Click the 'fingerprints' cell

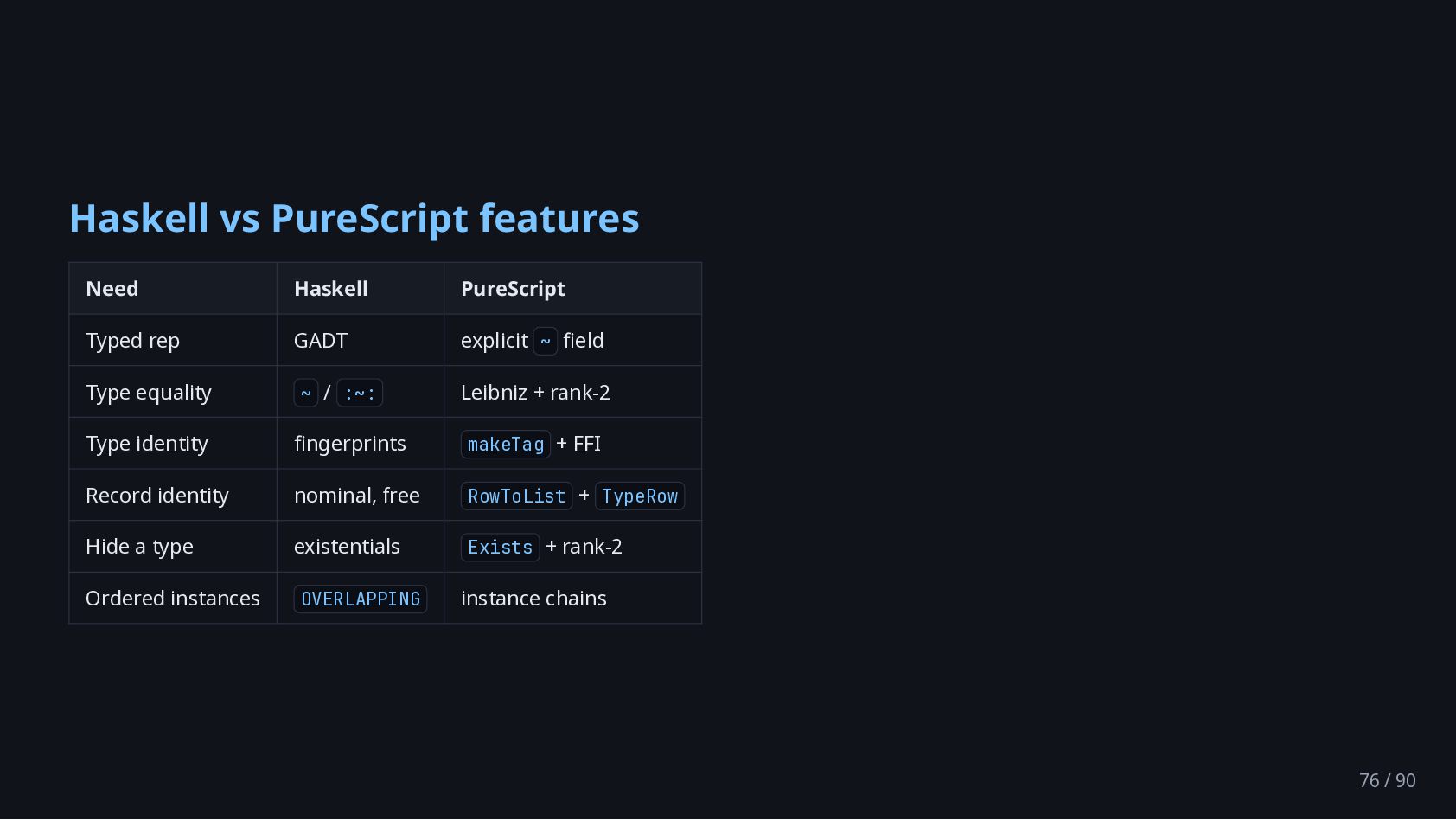(360, 443)
